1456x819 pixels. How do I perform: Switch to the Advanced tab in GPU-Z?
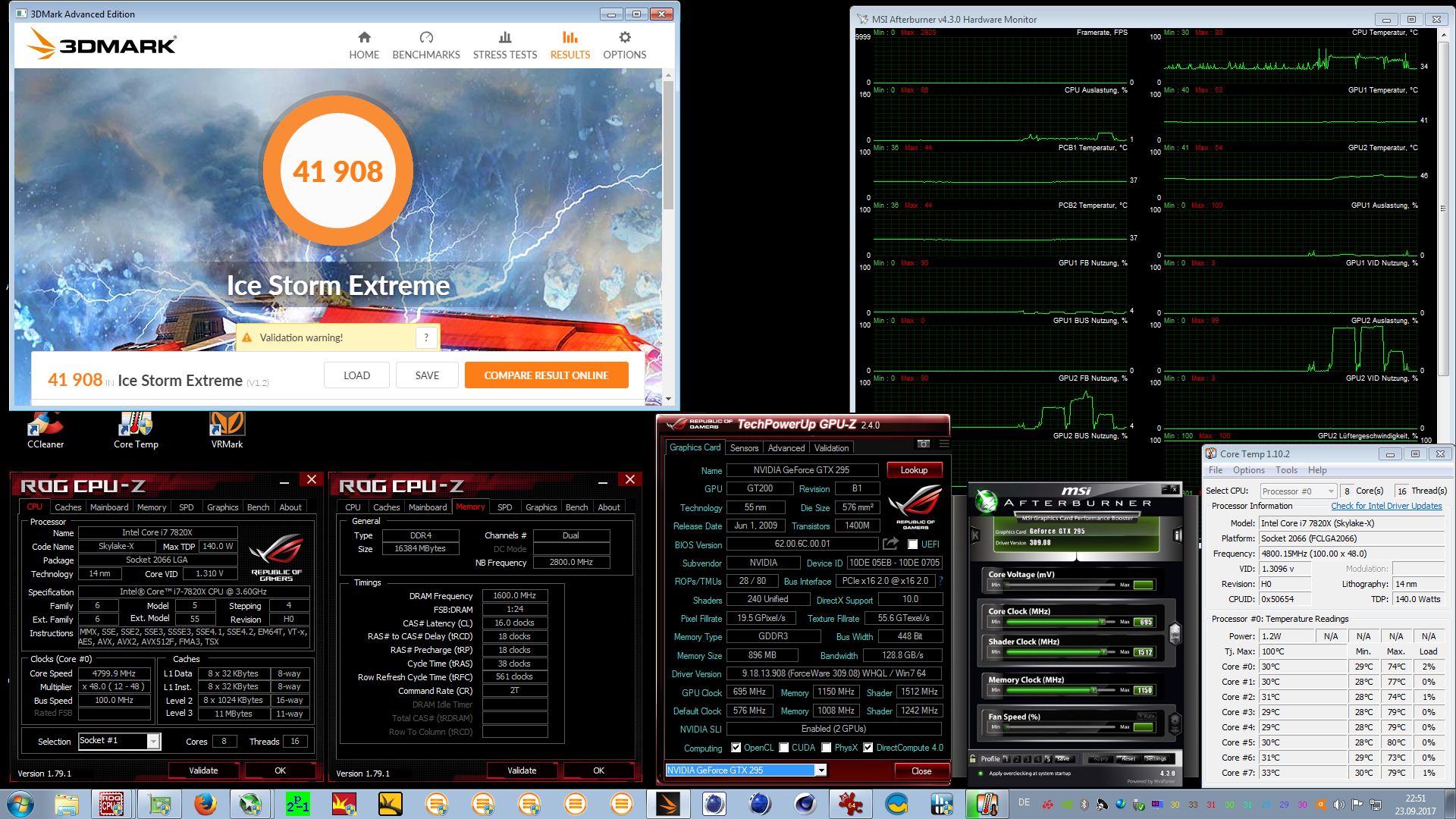(786, 448)
